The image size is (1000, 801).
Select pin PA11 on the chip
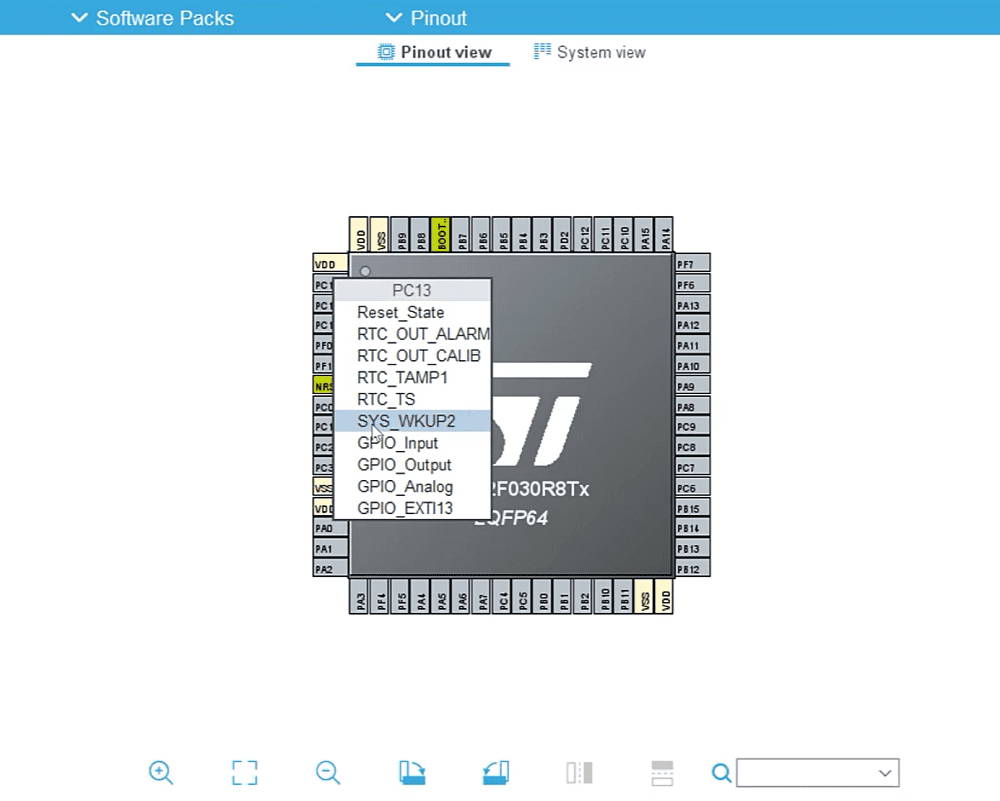click(x=693, y=345)
